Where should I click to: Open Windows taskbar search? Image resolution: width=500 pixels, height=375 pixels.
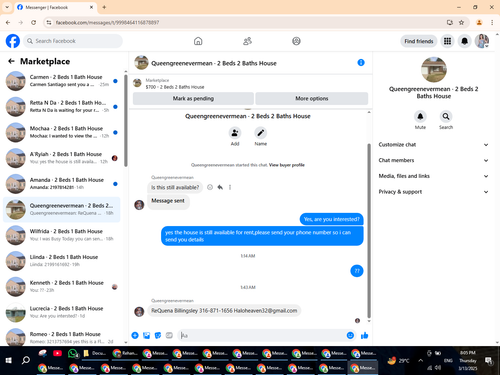pyautogui.click(x=25, y=360)
